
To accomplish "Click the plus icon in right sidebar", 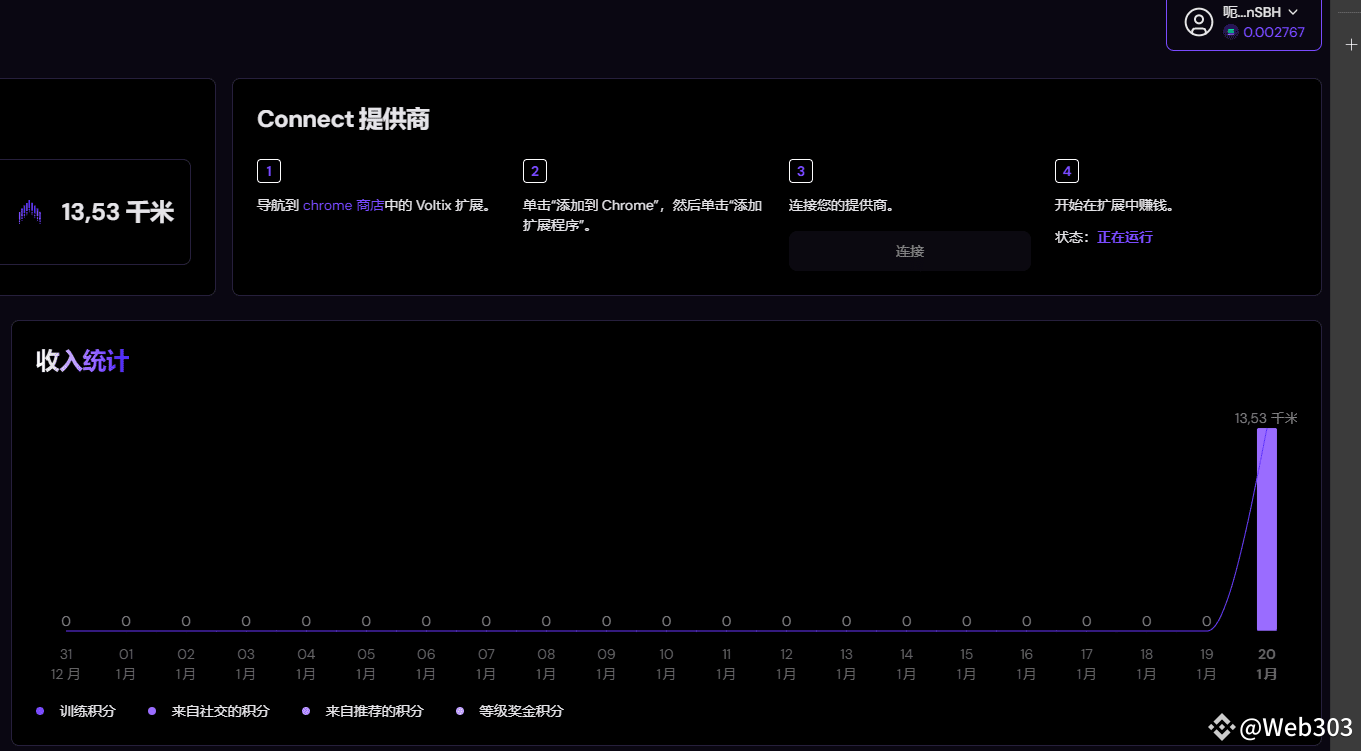I will (1351, 45).
